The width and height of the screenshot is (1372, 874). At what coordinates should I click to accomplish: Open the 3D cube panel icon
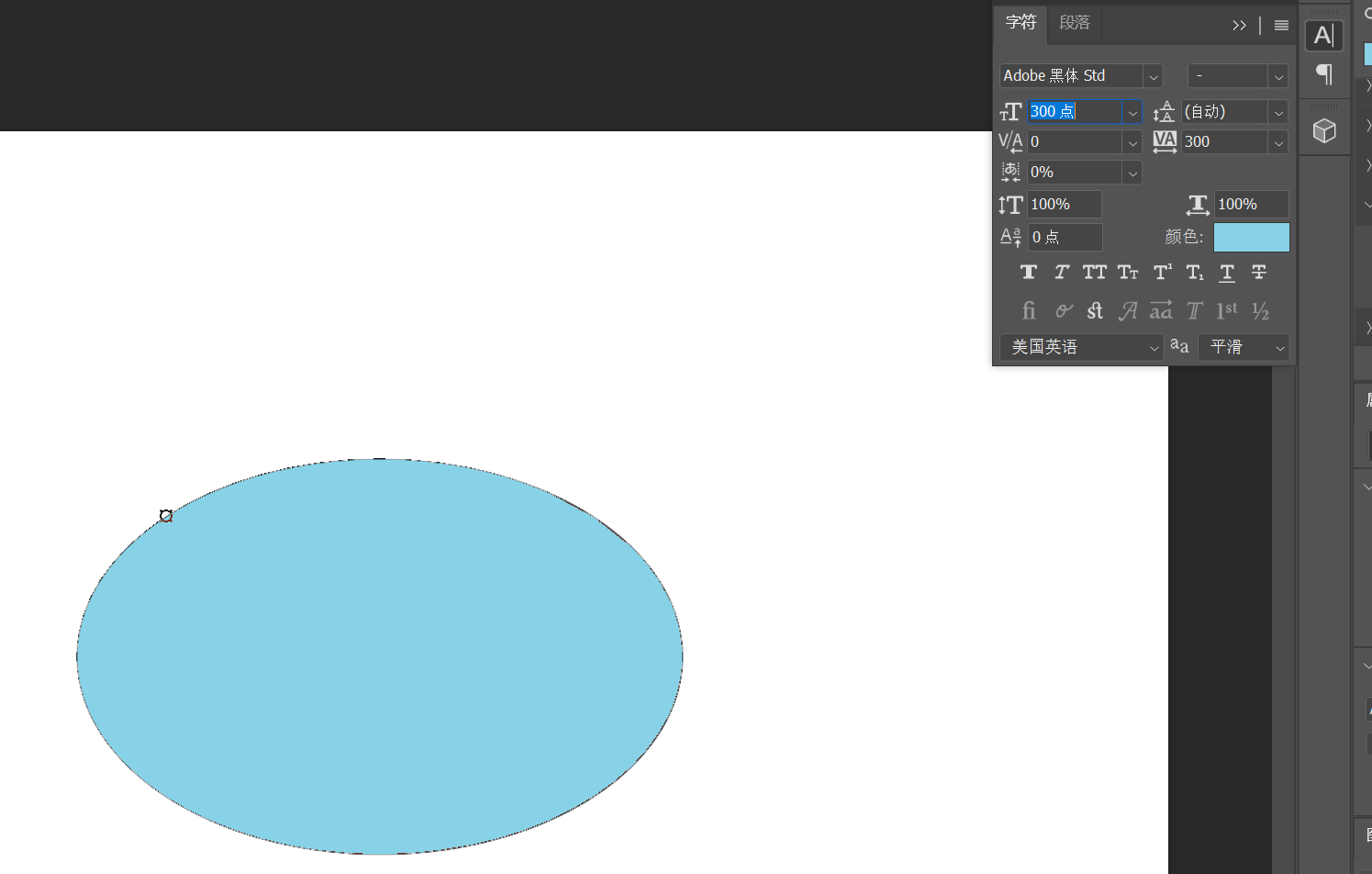point(1324,131)
